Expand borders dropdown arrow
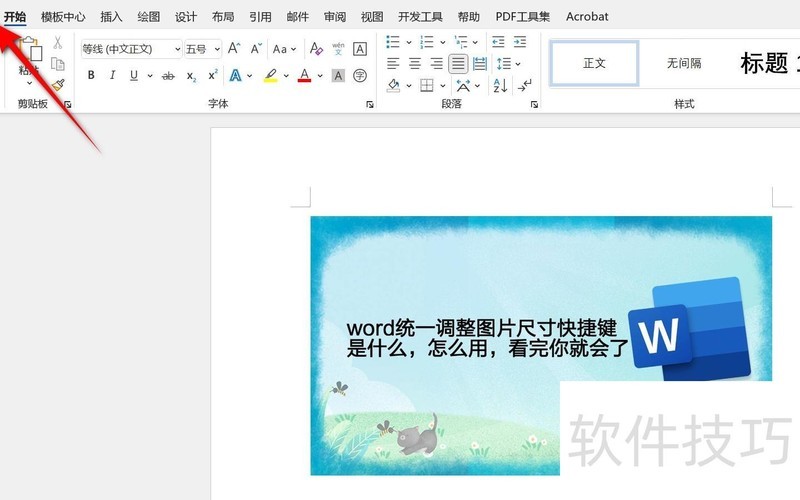Screen dimensions: 800x500 pyautogui.click(x=442, y=86)
